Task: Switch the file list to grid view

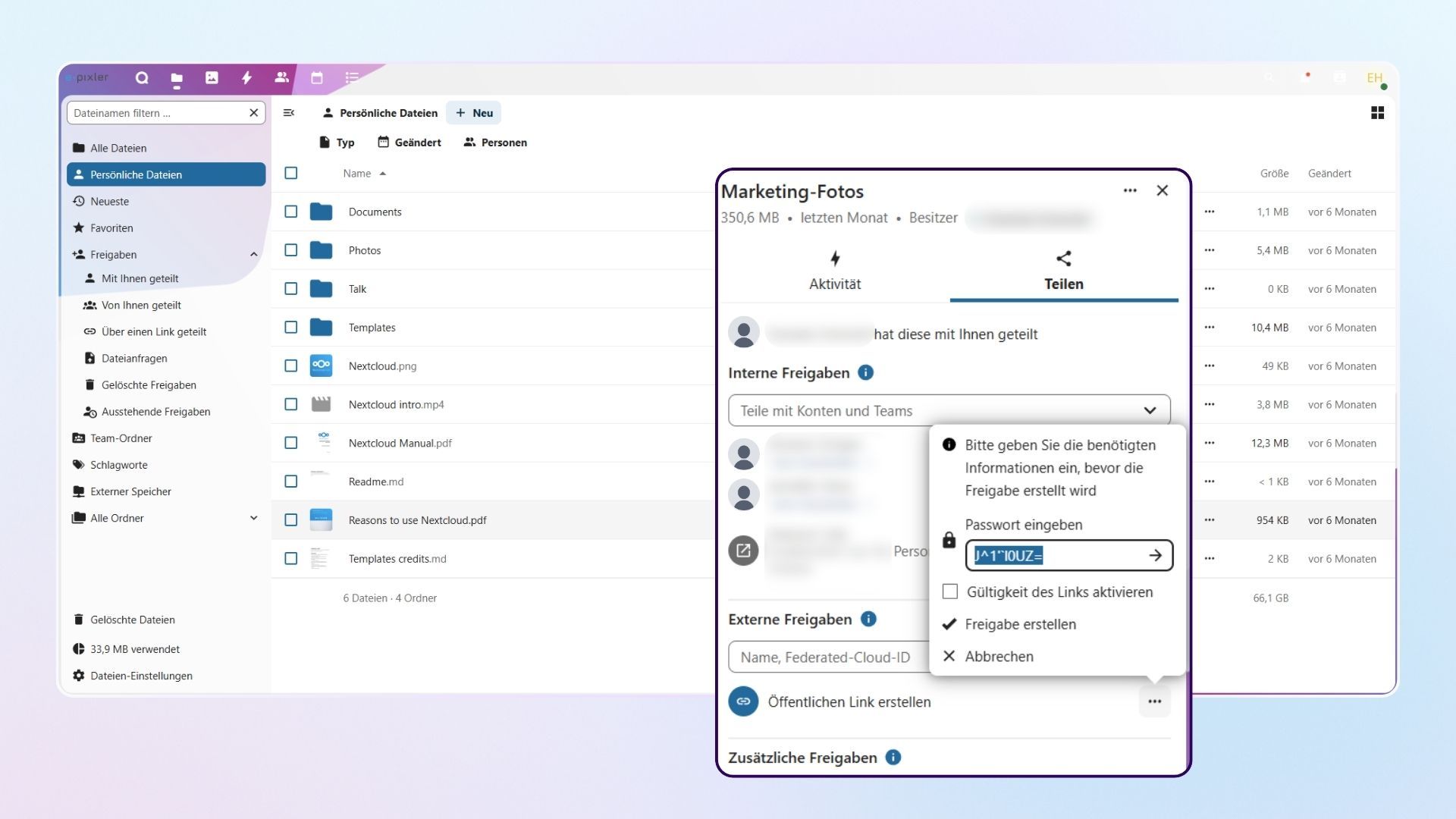Action: pos(1378,112)
